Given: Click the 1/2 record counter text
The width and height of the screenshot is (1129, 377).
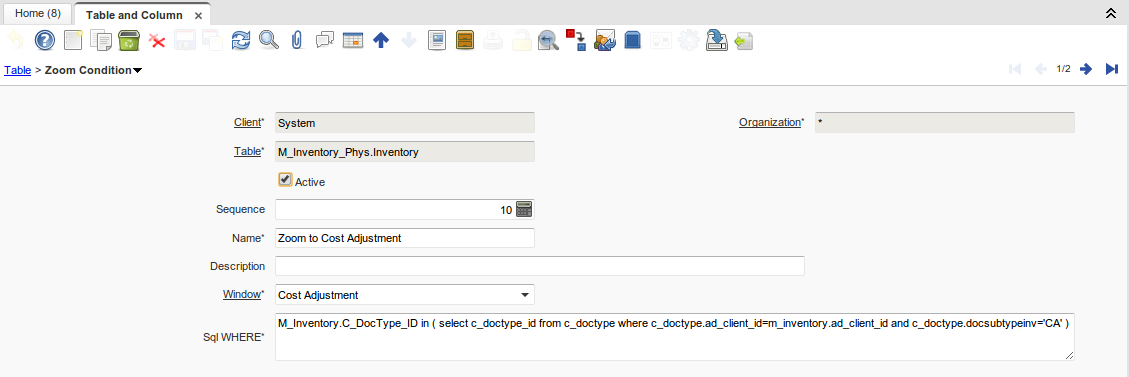Looking at the screenshot, I should [x=1063, y=69].
